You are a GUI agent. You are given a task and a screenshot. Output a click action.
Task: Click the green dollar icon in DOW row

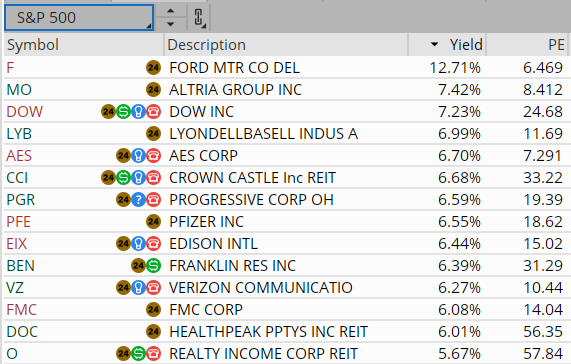pos(123,112)
